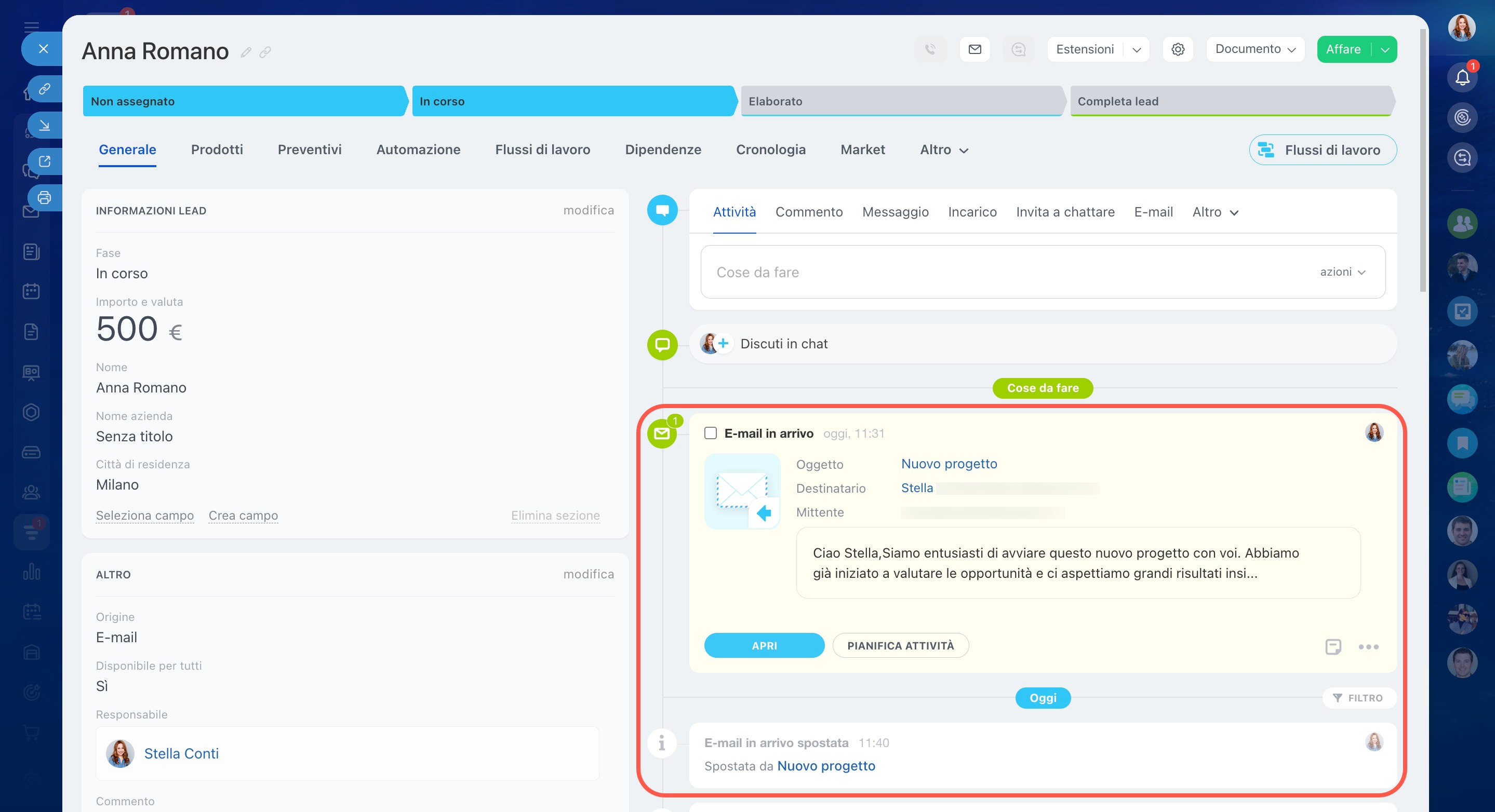This screenshot has height=812, width=1495.
Task: Click the pencil icon next to Anna Romano
Action: click(246, 52)
